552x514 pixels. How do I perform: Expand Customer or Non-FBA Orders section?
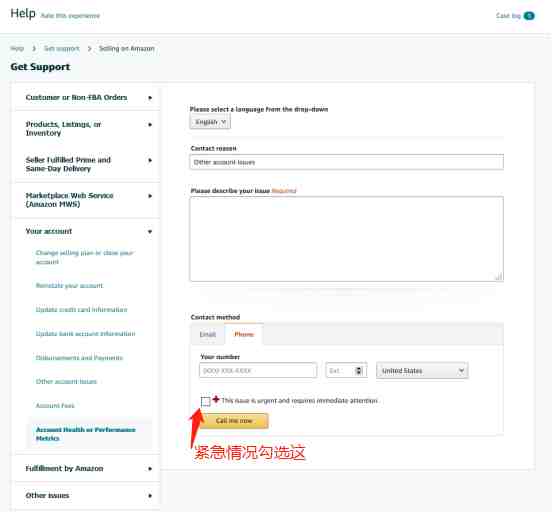[87, 98]
